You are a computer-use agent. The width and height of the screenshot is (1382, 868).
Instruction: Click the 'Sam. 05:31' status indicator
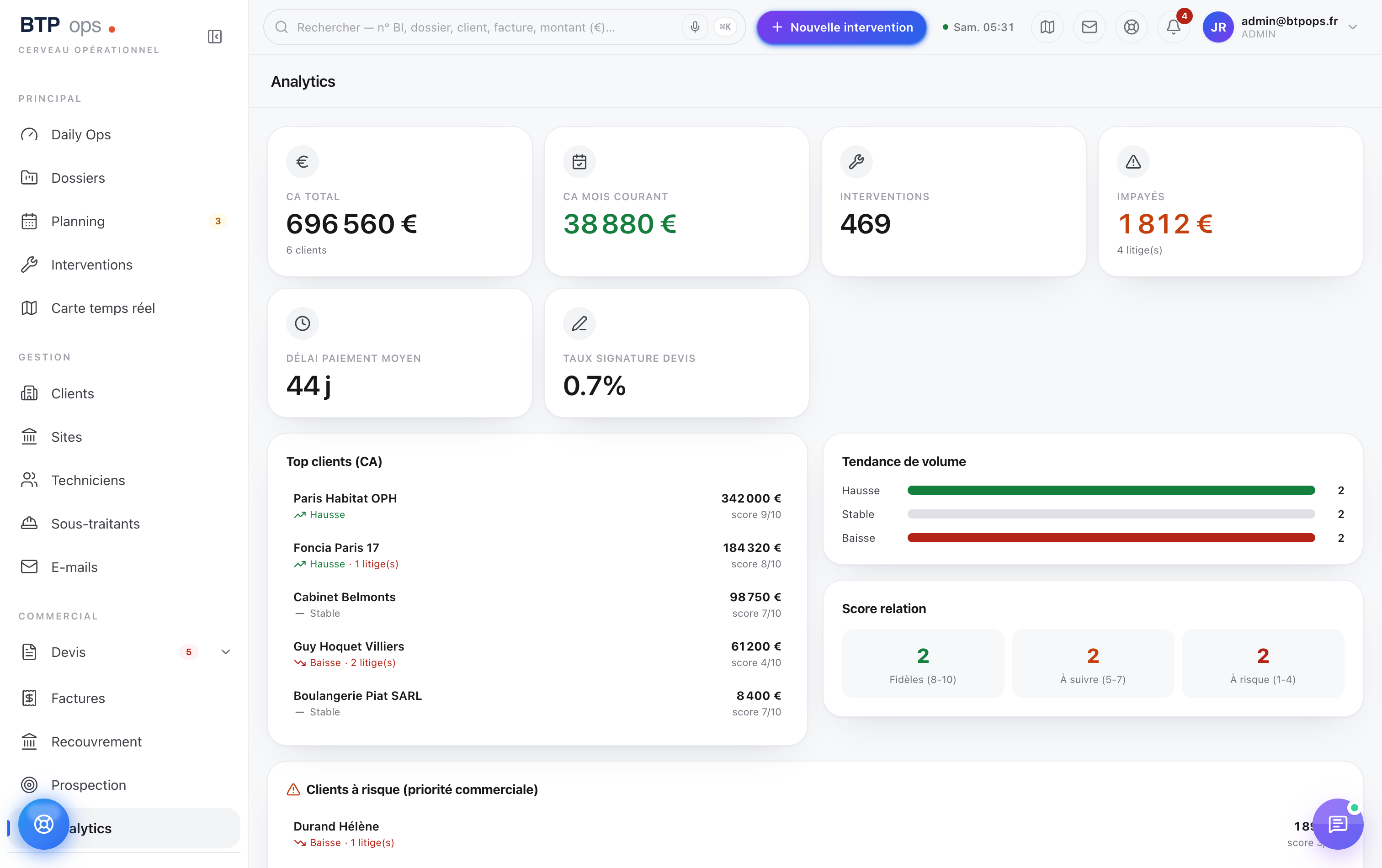pyautogui.click(x=978, y=27)
